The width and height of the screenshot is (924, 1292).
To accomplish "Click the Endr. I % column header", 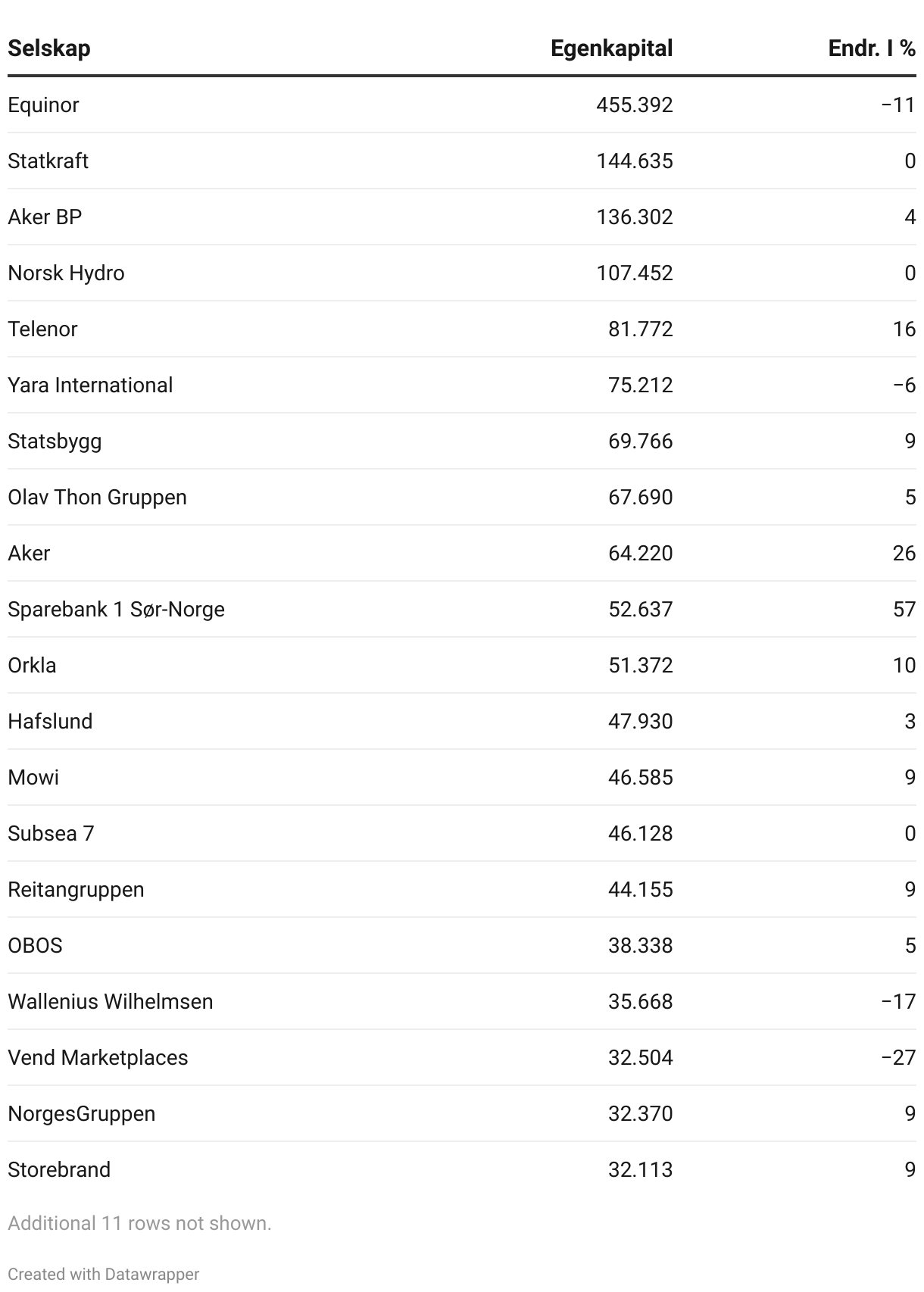I will [872, 48].
